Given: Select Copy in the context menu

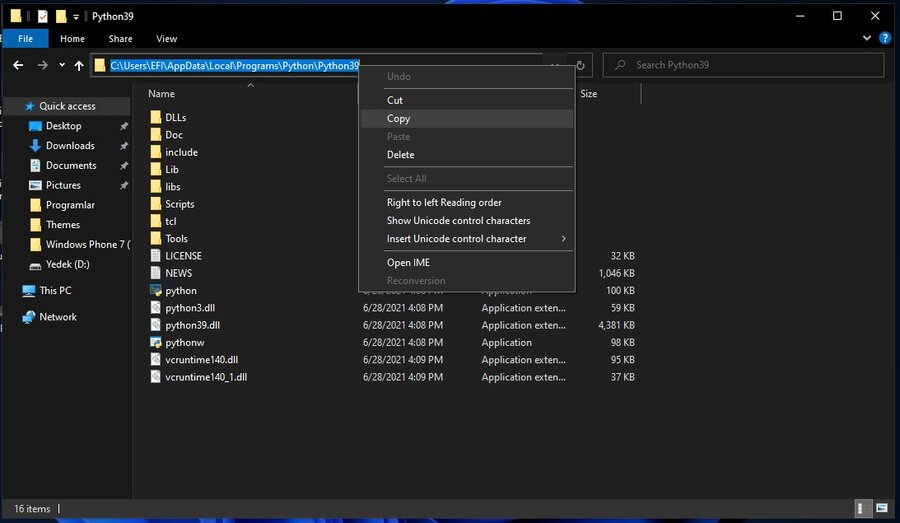Looking at the screenshot, I should pyautogui.click(x=398, y=118).
